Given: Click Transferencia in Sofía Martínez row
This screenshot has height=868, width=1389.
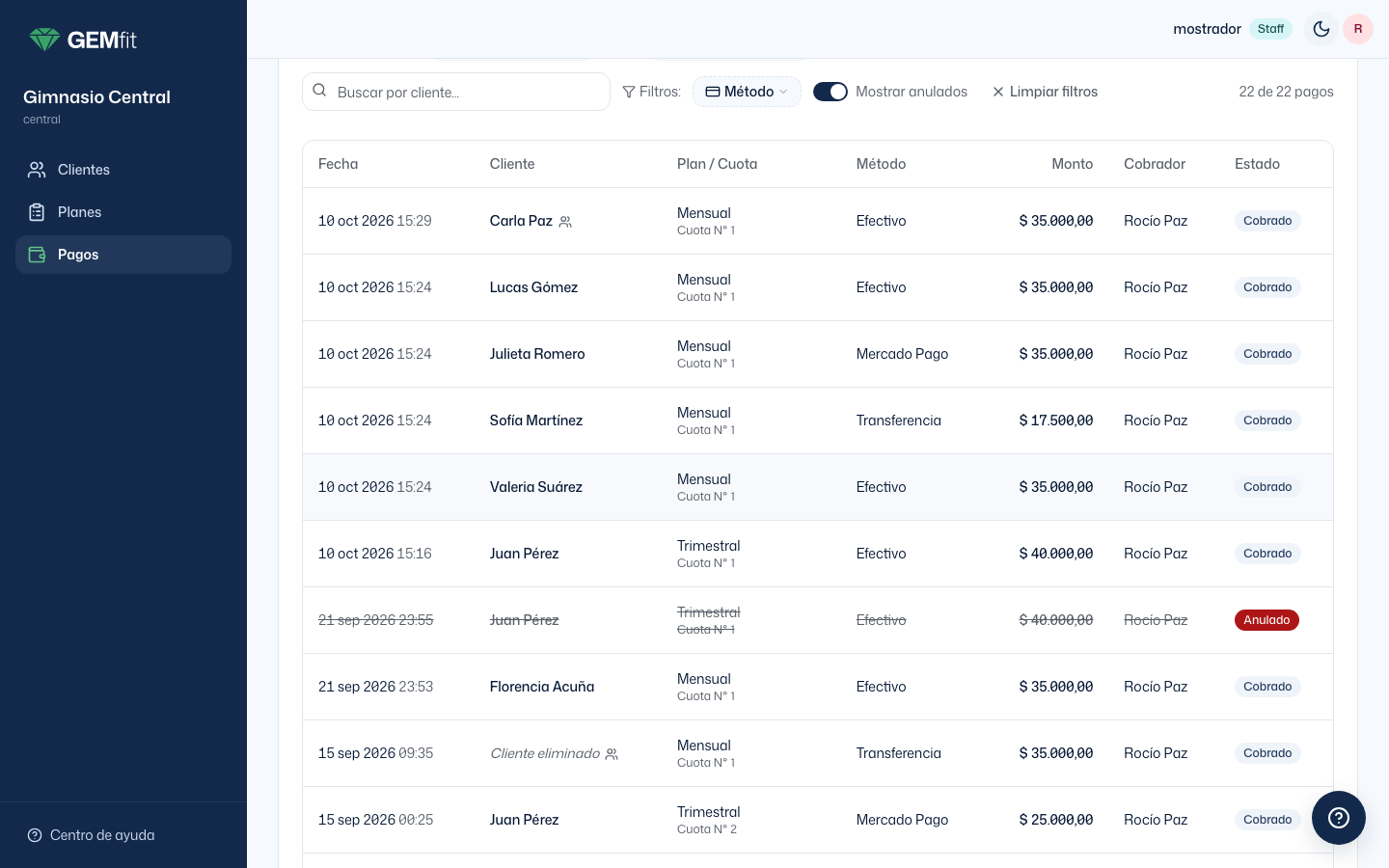Looking at the screenshot, I should [x=898, y=420].
